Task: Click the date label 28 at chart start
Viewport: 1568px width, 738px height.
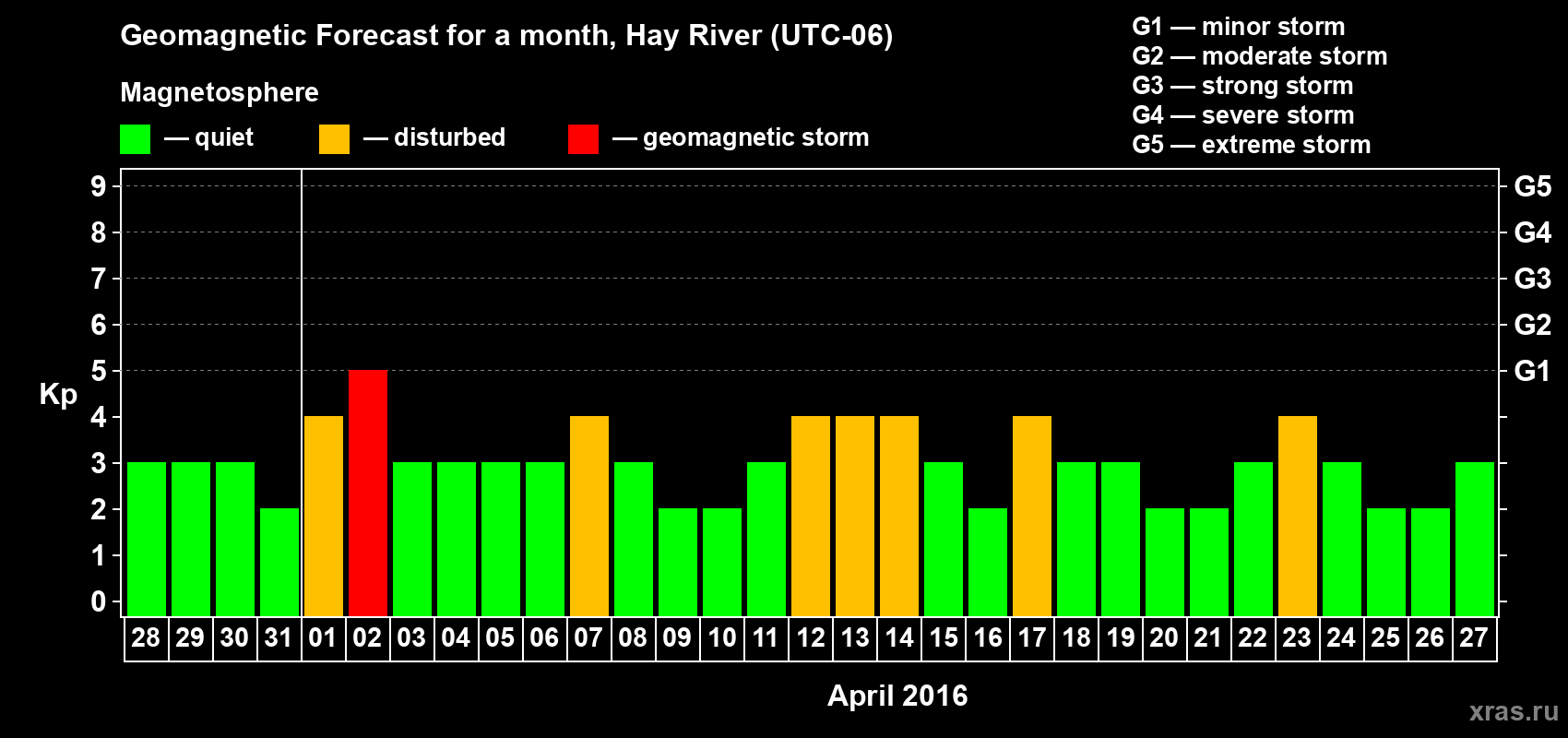Action: pyautogui.click(x=146, y=637)
